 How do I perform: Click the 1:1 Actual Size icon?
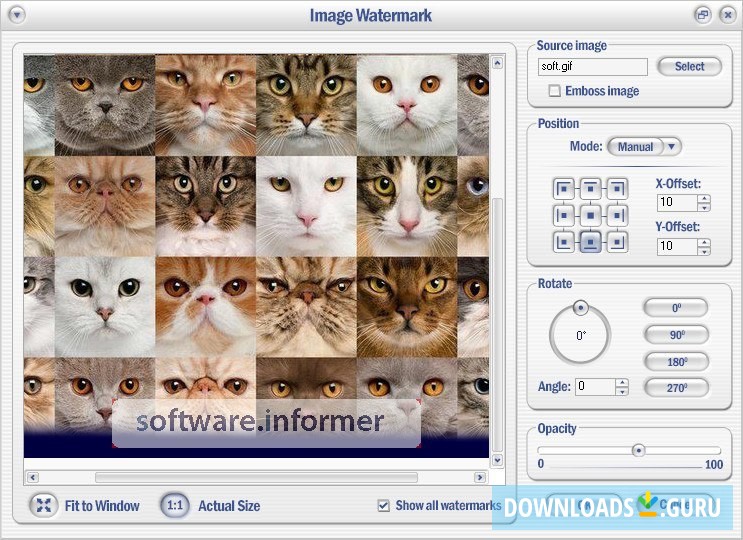tap(174, 505)
